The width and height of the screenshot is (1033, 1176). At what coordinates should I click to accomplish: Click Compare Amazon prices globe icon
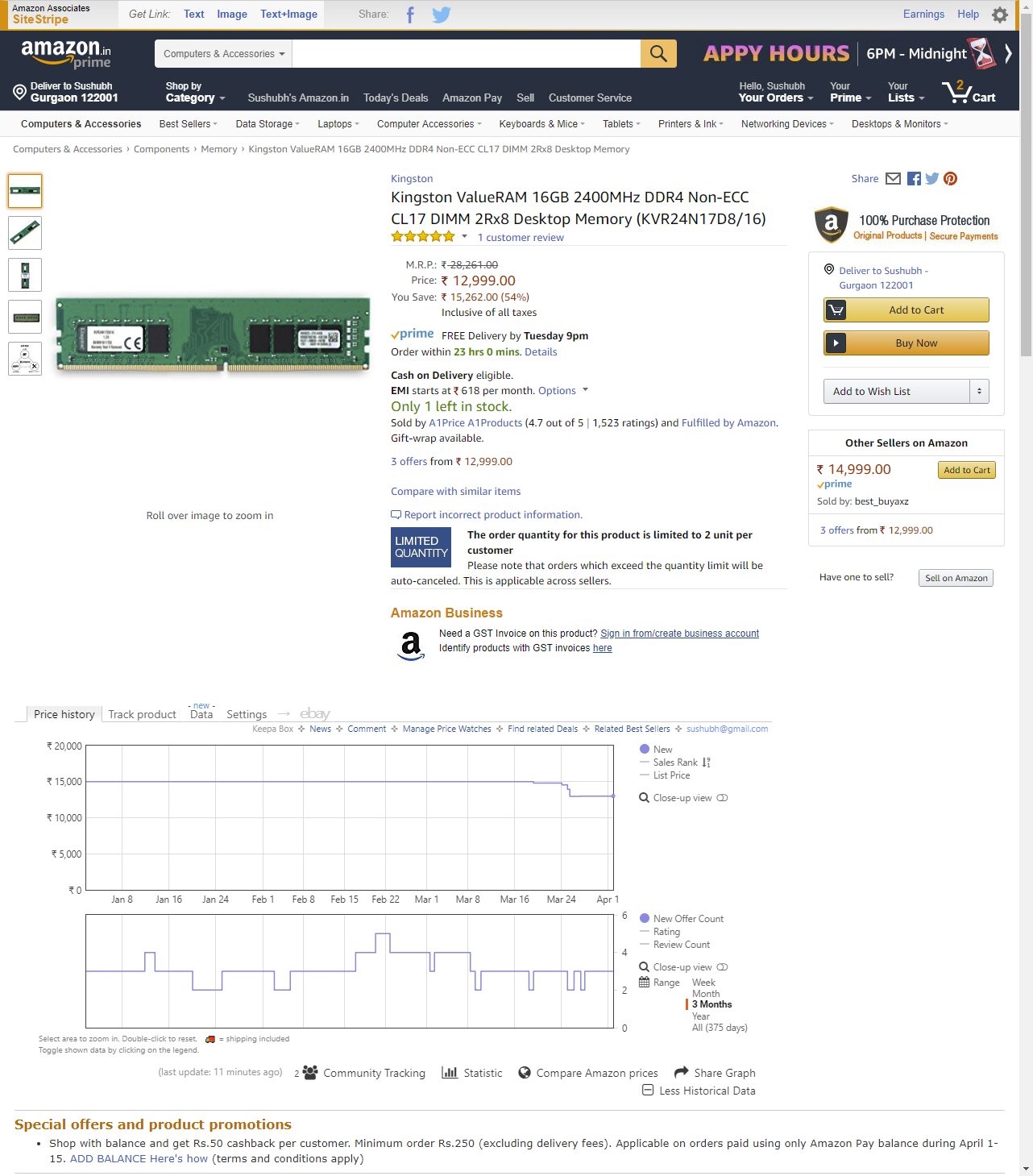[x=525, y=1073]
